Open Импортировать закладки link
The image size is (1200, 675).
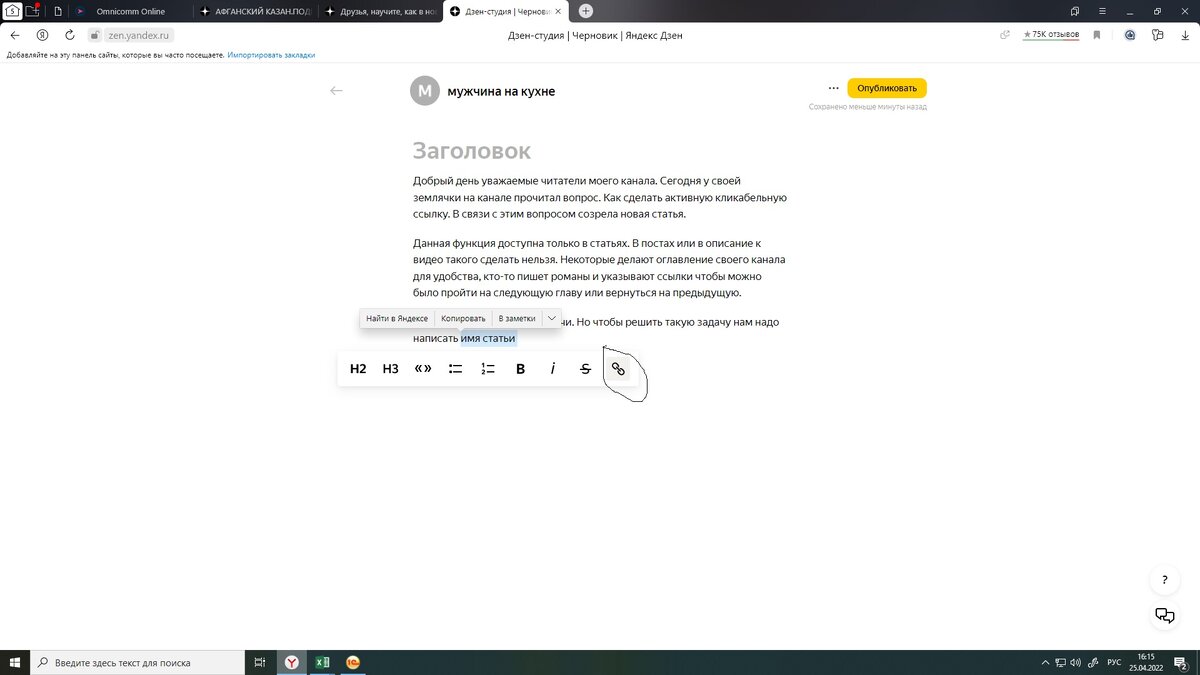click(269, 55)
